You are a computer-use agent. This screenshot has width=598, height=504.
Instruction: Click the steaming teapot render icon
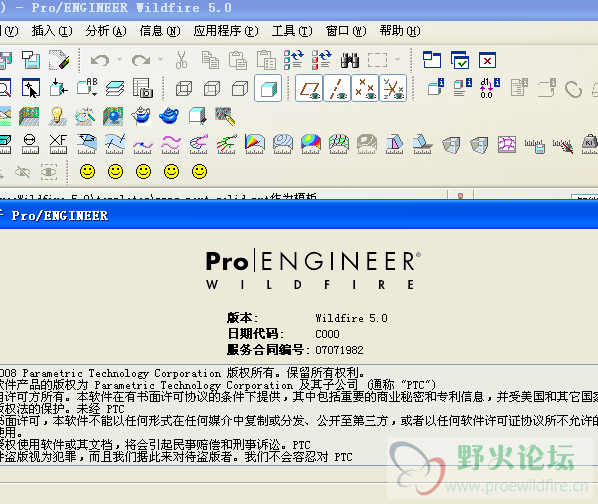tap(141, 116)
